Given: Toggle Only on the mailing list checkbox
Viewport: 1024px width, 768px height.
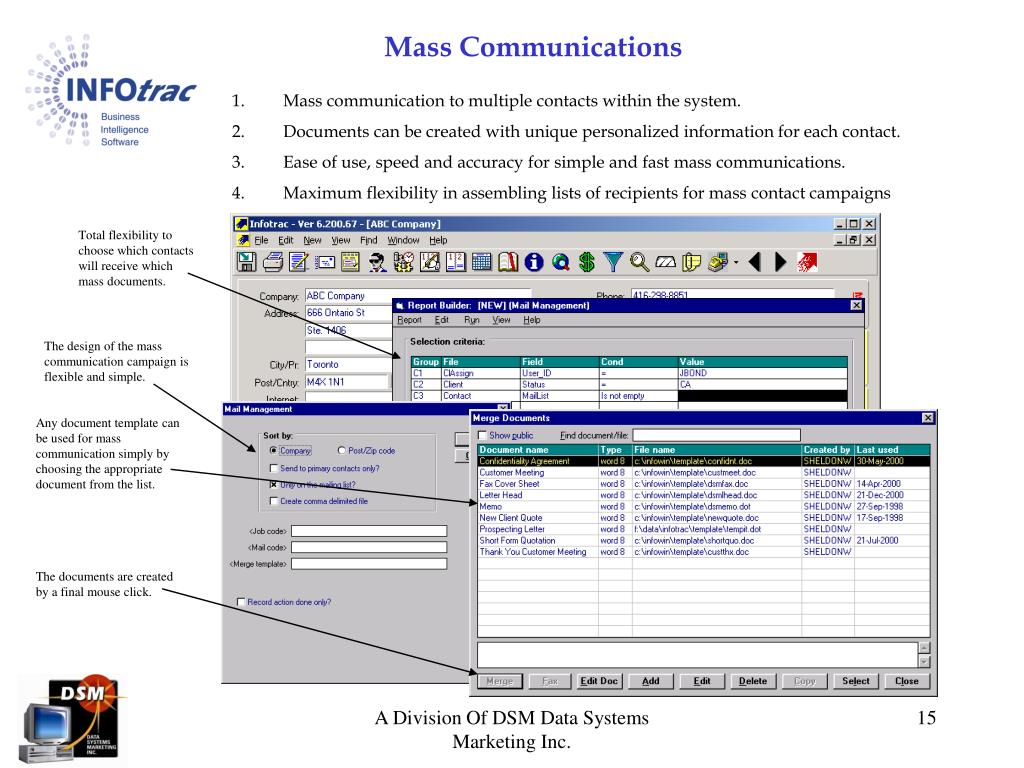Looking at the screenshot, I should [274, 485].
